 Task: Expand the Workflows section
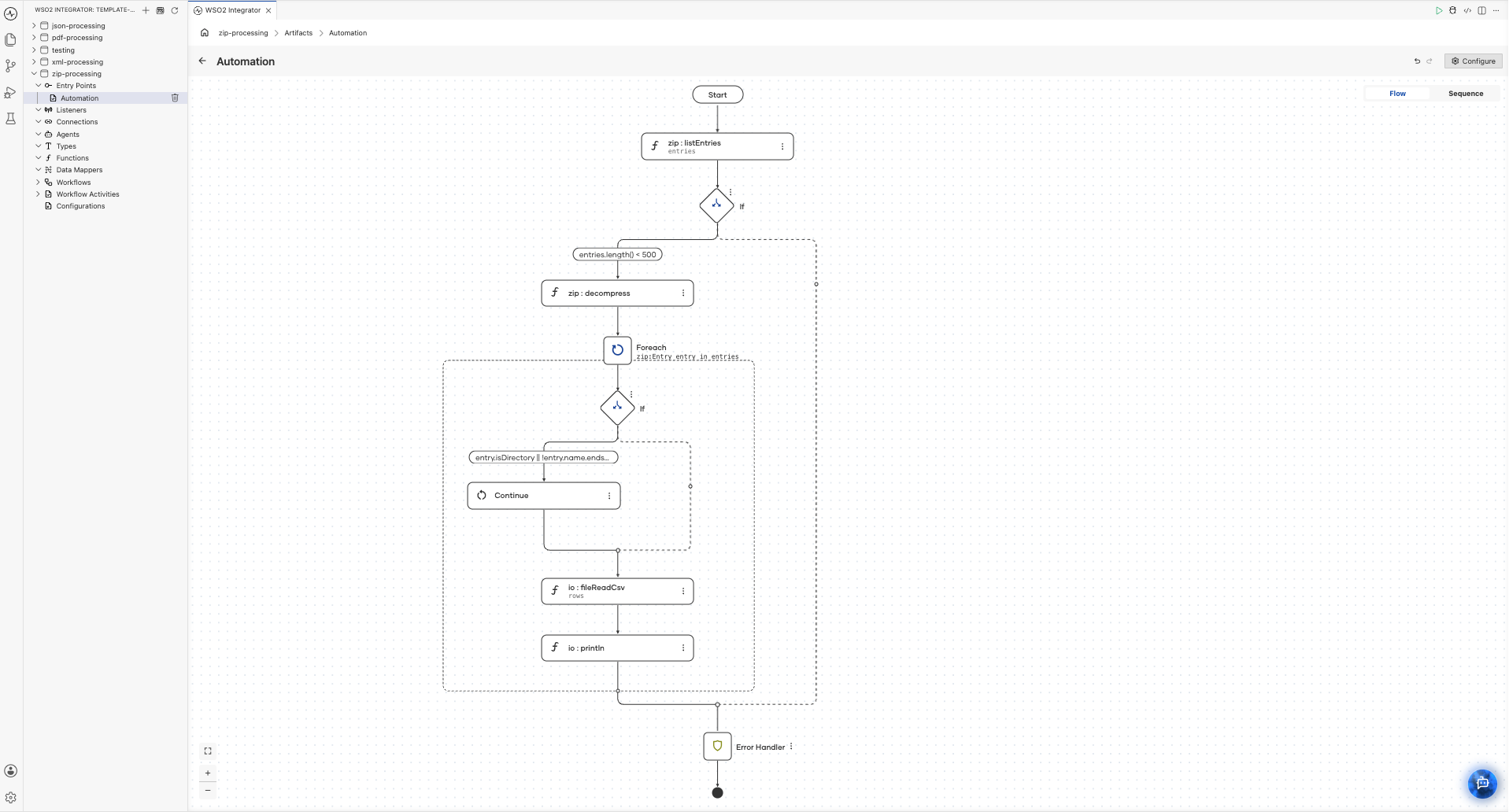(38, 183)
